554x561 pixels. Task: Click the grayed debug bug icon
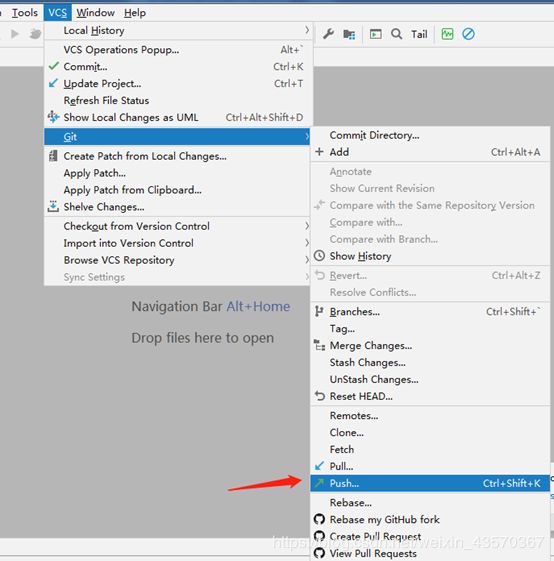tap(35, 34)
